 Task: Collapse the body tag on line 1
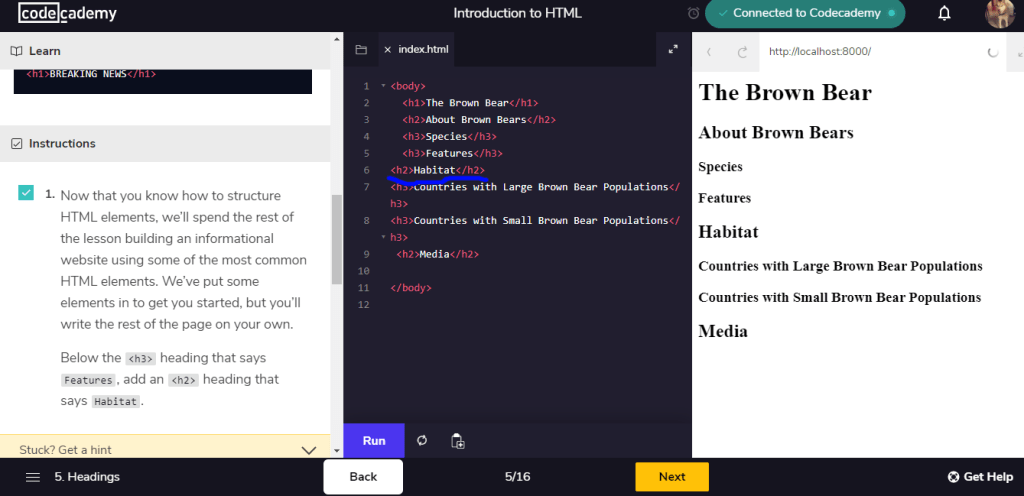(383, 87)
